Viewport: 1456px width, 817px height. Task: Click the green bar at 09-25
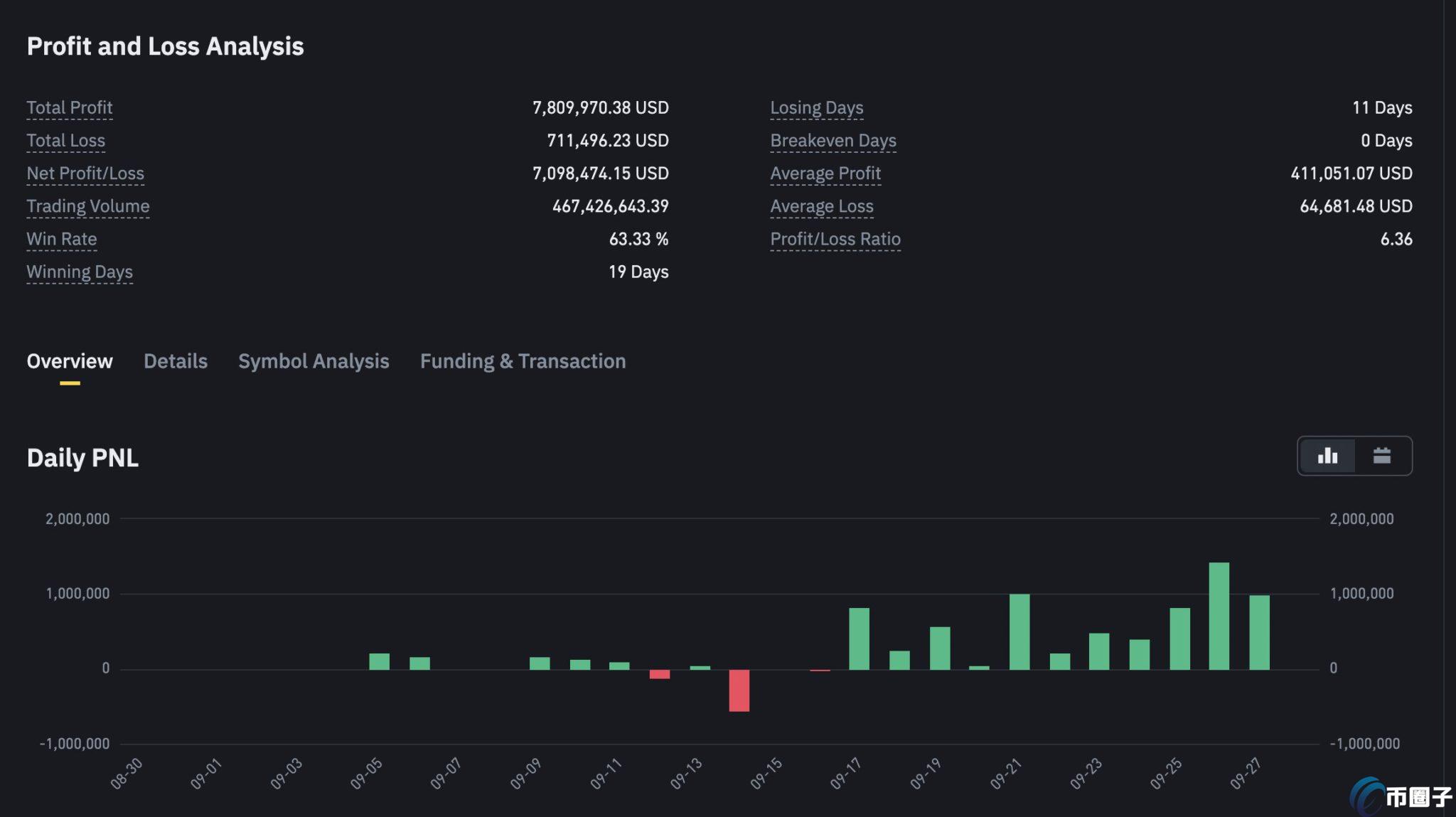[x=1180, y=639]
